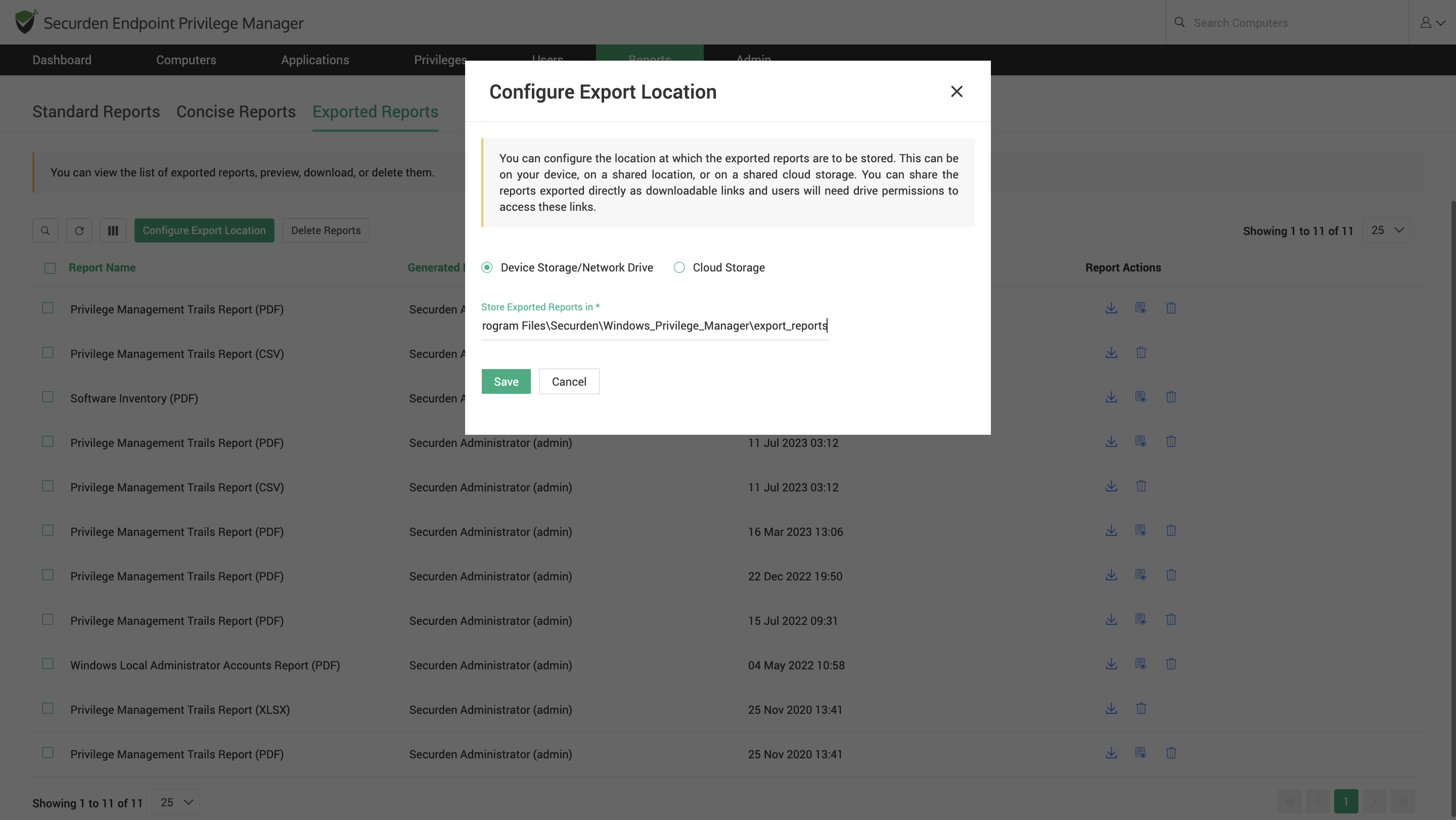The height and width of the screenshot is (820, 1456).
Task: Save the export location
Action: tap(506, 382)
